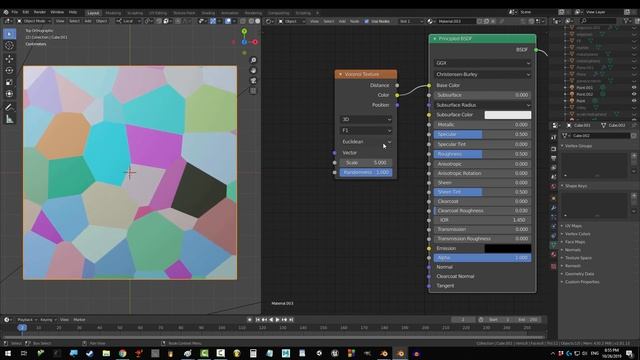
Task: Open the File menu
Action: click(15, 12)
